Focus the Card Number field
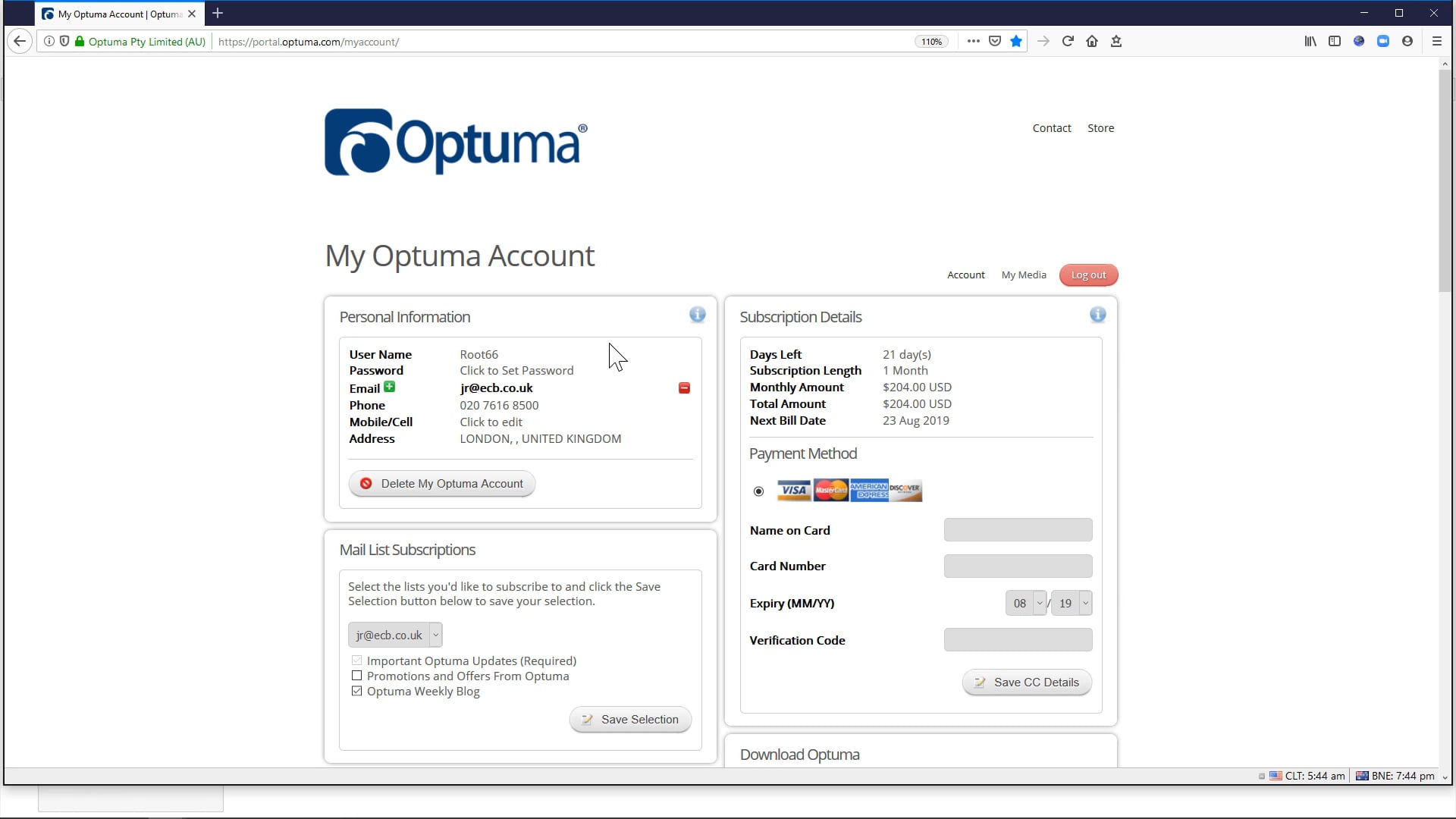The image size is (1456, 819). 1018,566
